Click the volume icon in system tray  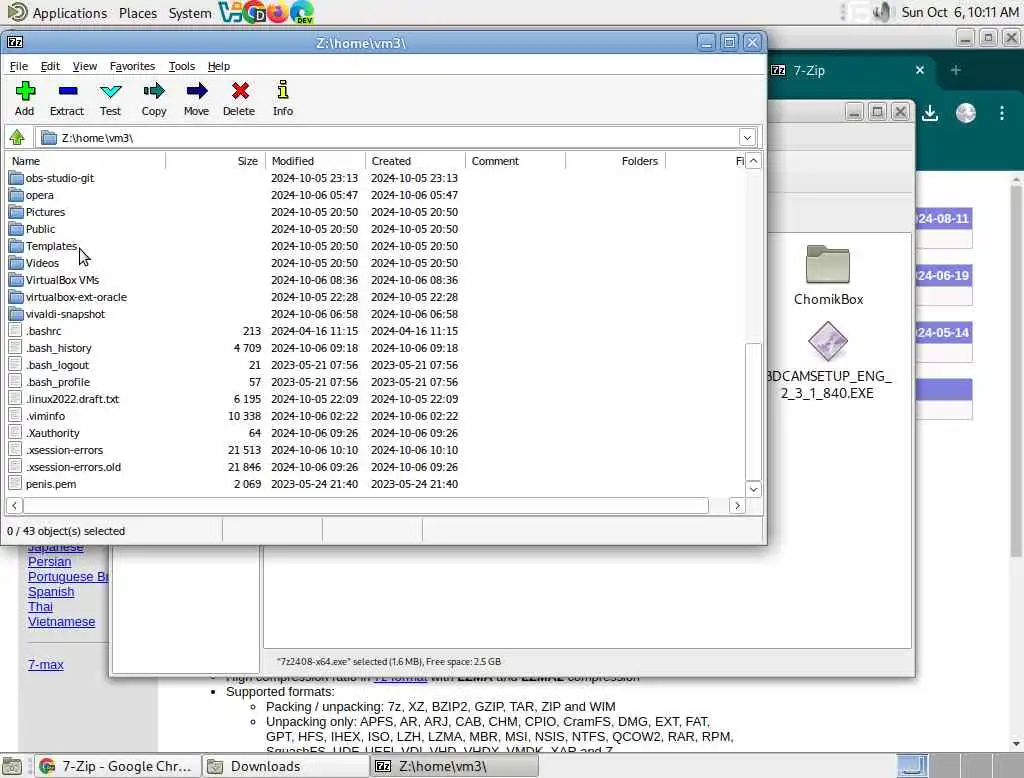coord(882,12)
